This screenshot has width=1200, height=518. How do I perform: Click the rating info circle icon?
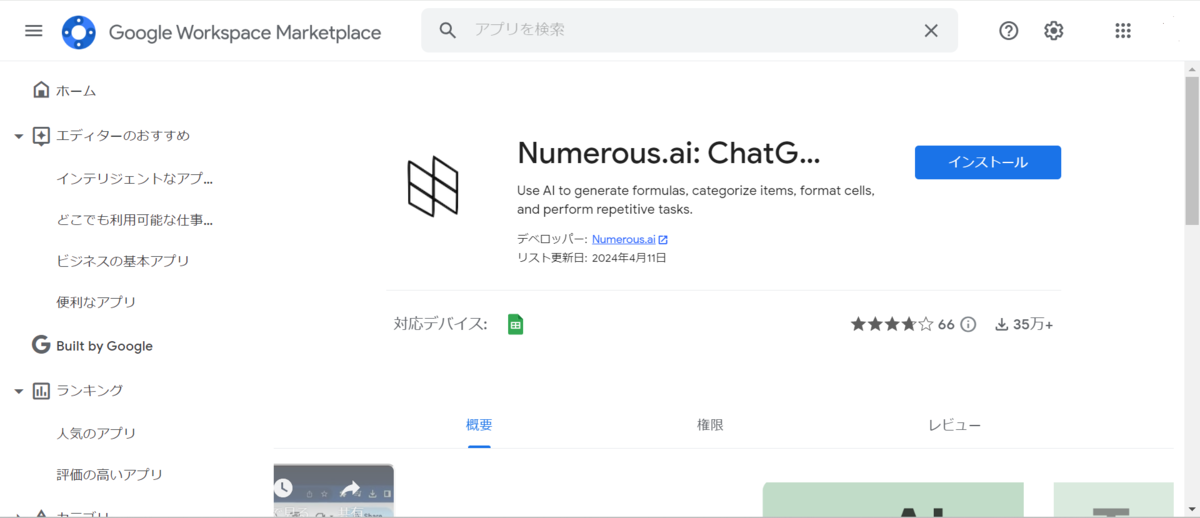(968, 325)
